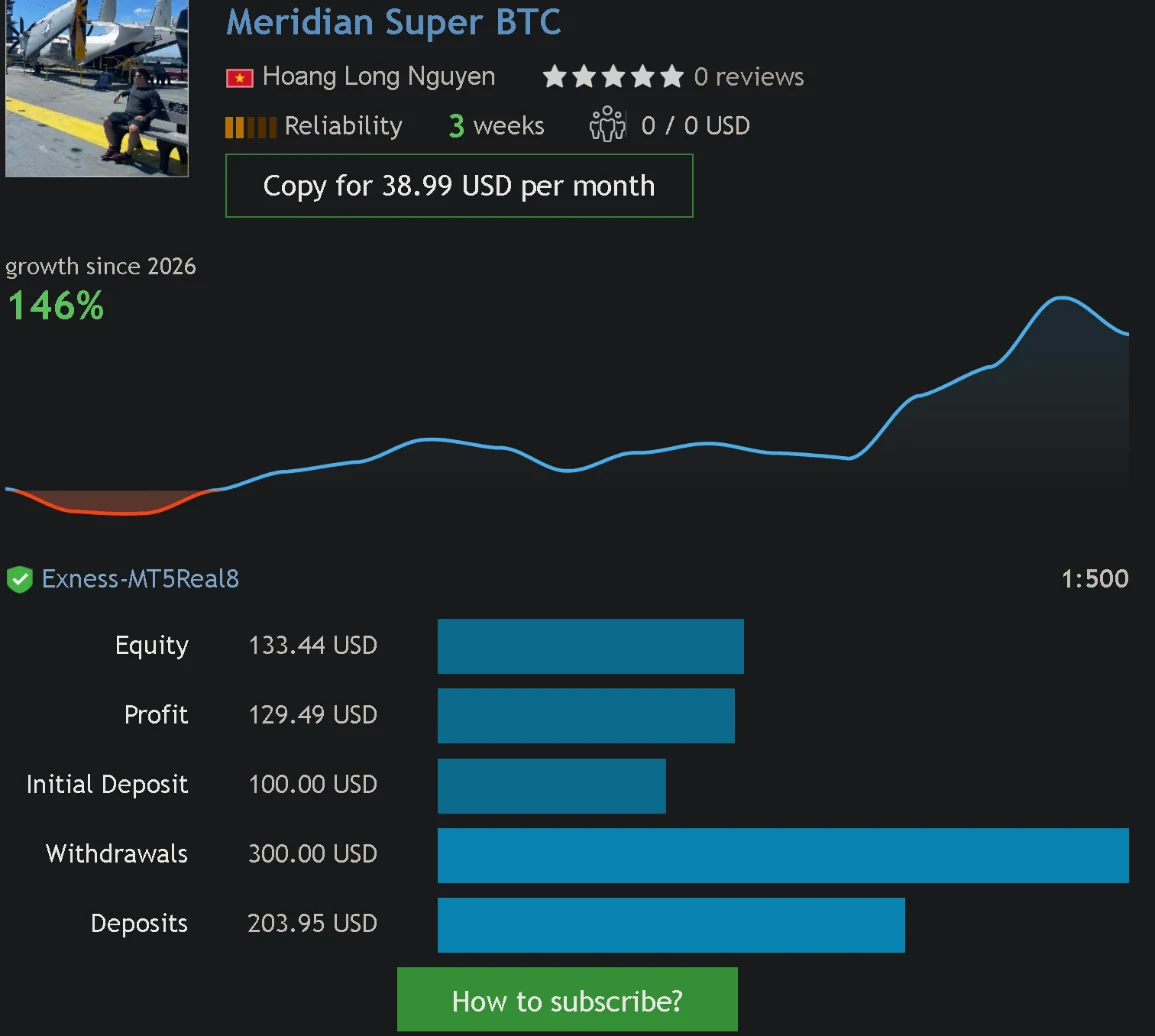
Task: Select the 3 weeks duration text
Action: tap(496, 126)
